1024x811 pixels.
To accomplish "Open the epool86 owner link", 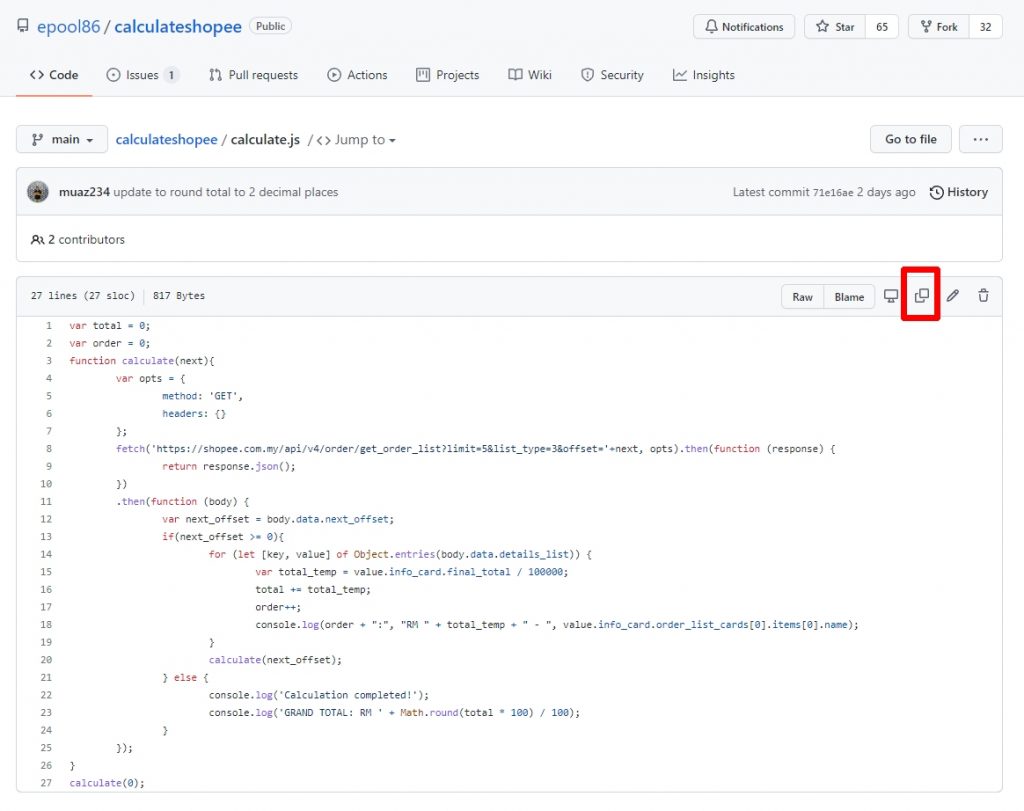I will coord(68,27).
